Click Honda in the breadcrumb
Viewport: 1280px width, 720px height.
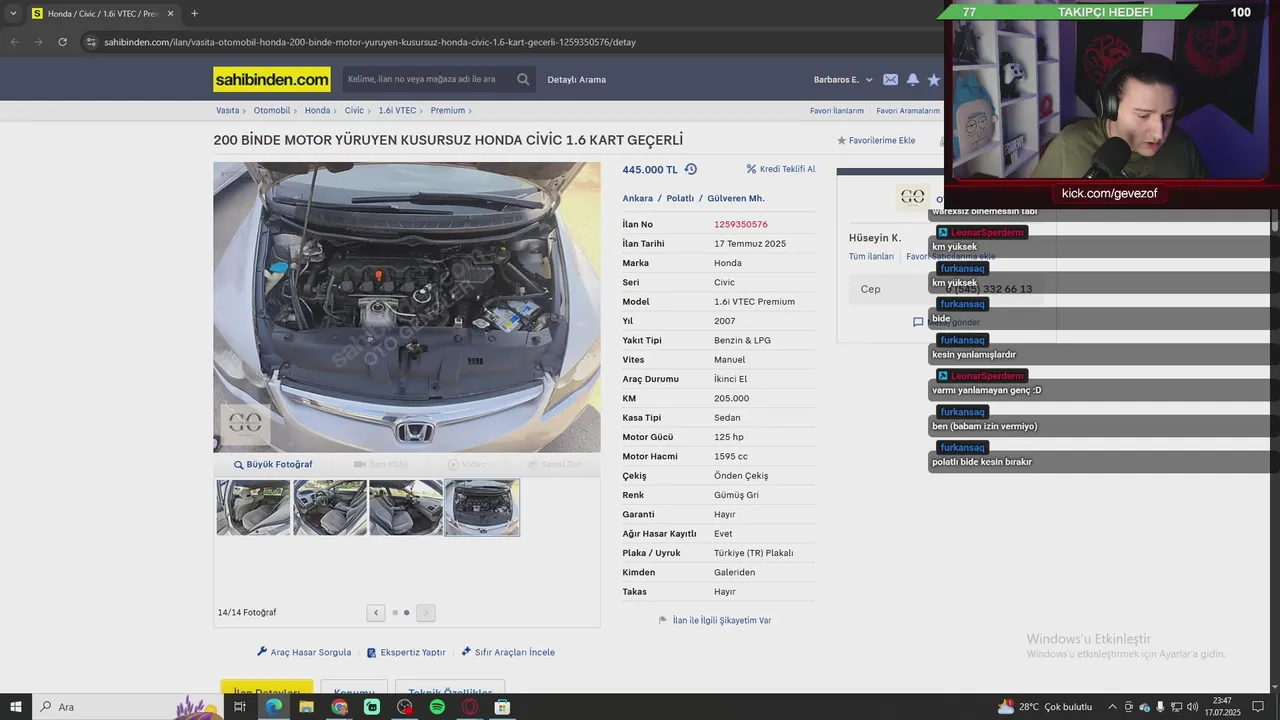(317, 110)
